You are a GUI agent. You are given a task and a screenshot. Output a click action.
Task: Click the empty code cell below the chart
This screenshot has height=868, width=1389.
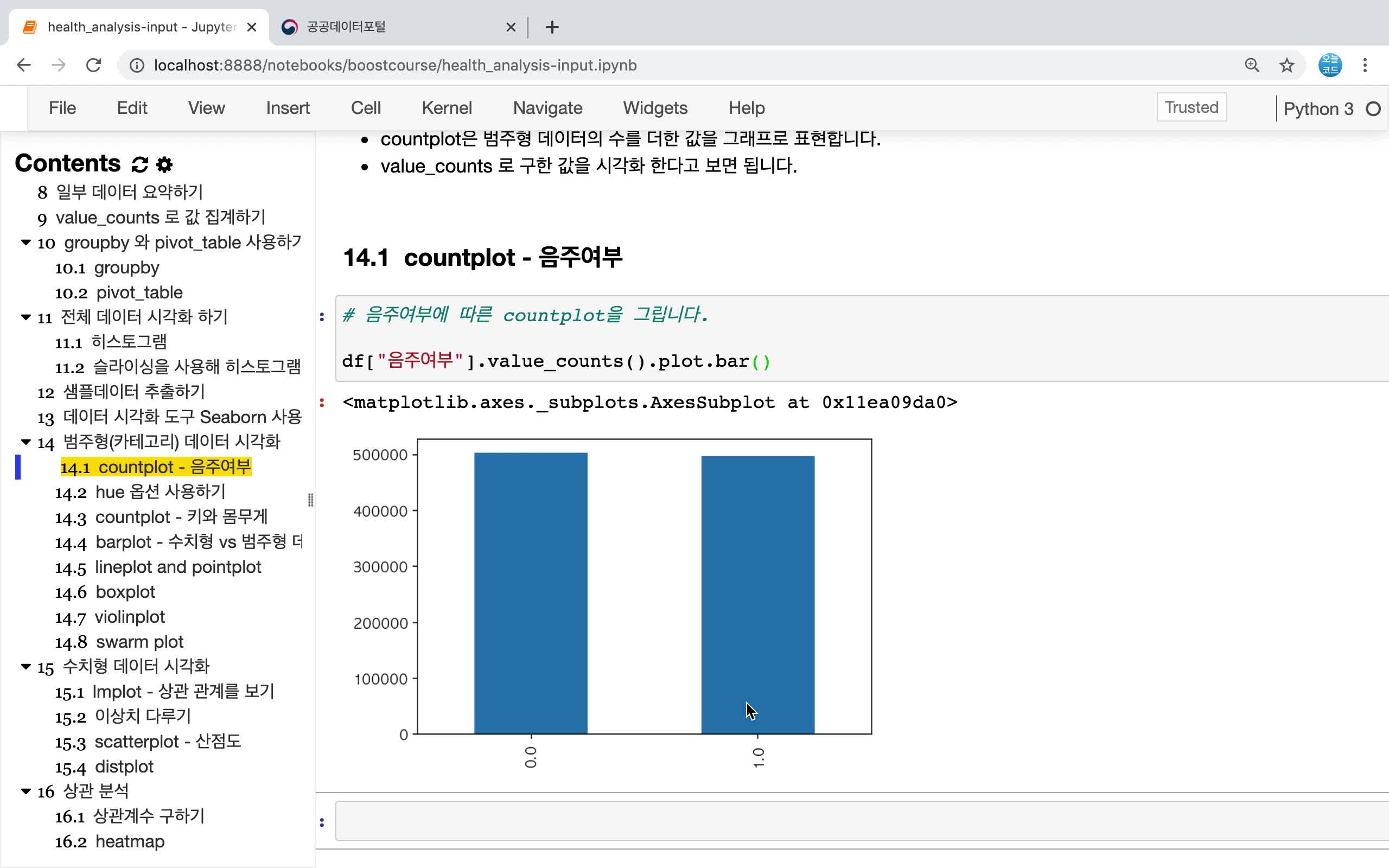click(861, 821)
